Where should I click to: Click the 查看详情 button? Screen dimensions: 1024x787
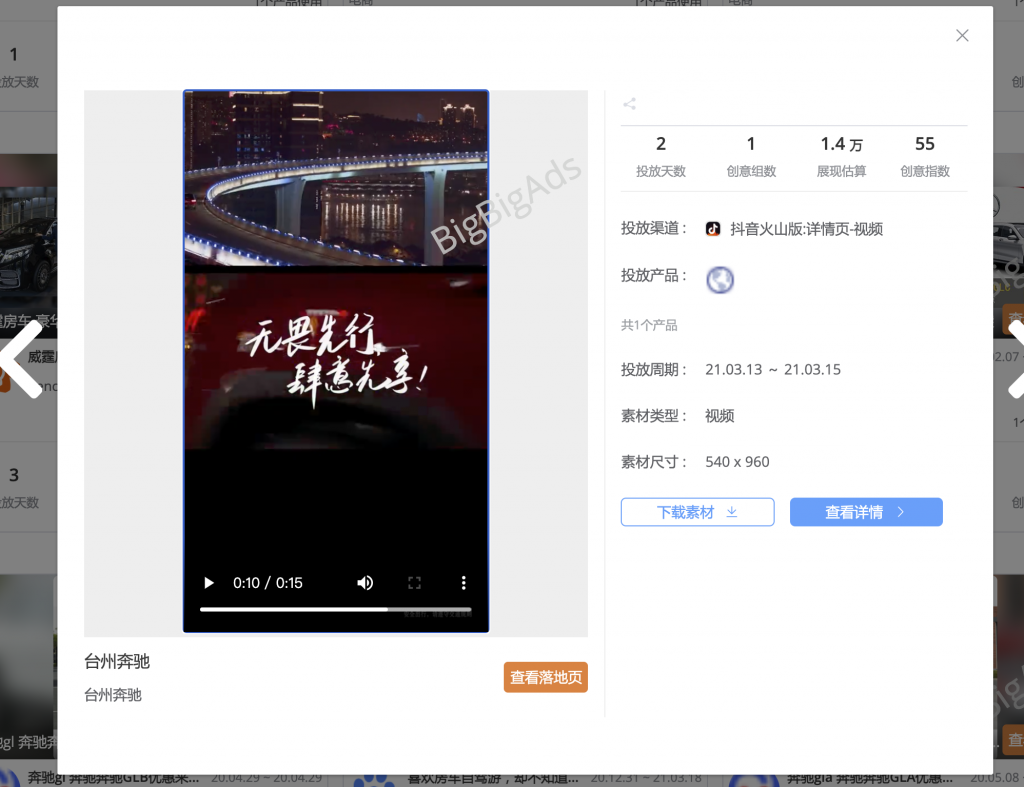pyautogui.click(x=866, y=512)
